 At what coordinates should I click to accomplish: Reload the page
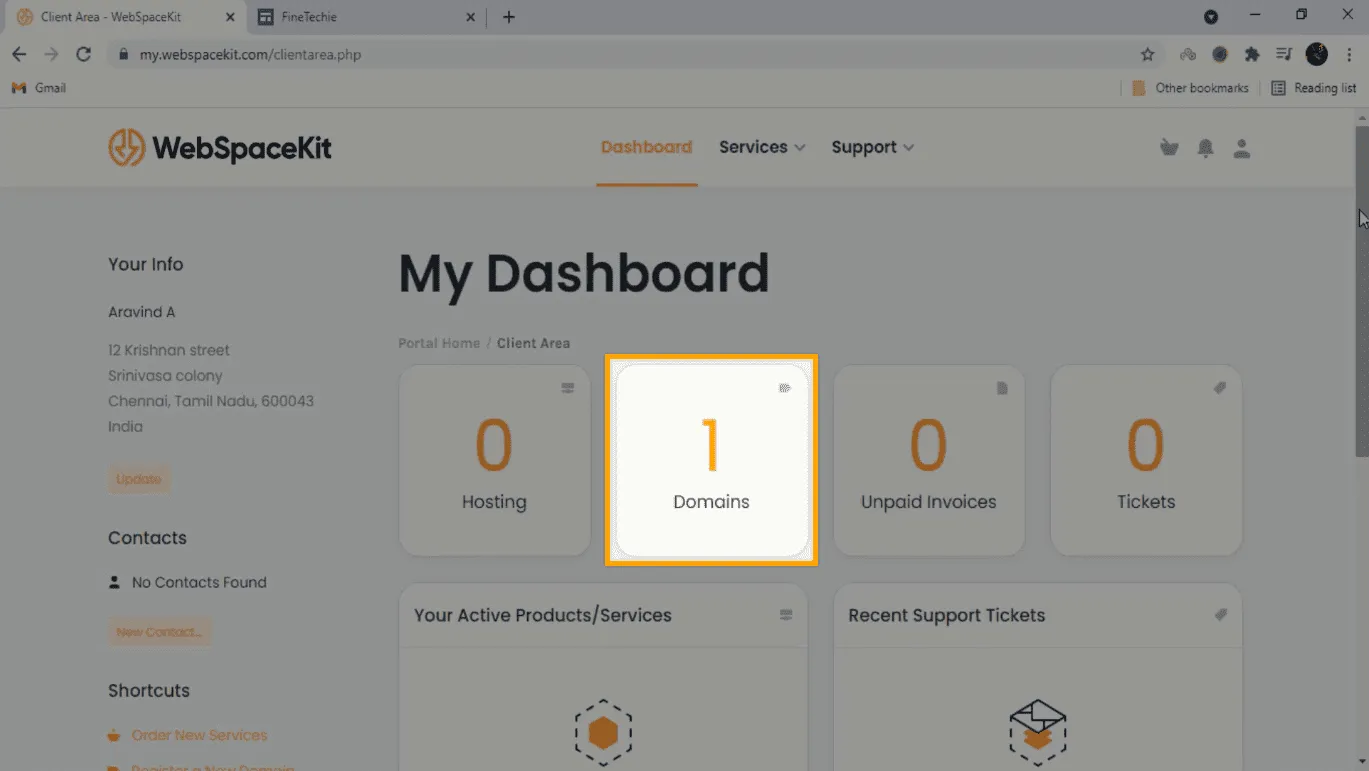84,55
